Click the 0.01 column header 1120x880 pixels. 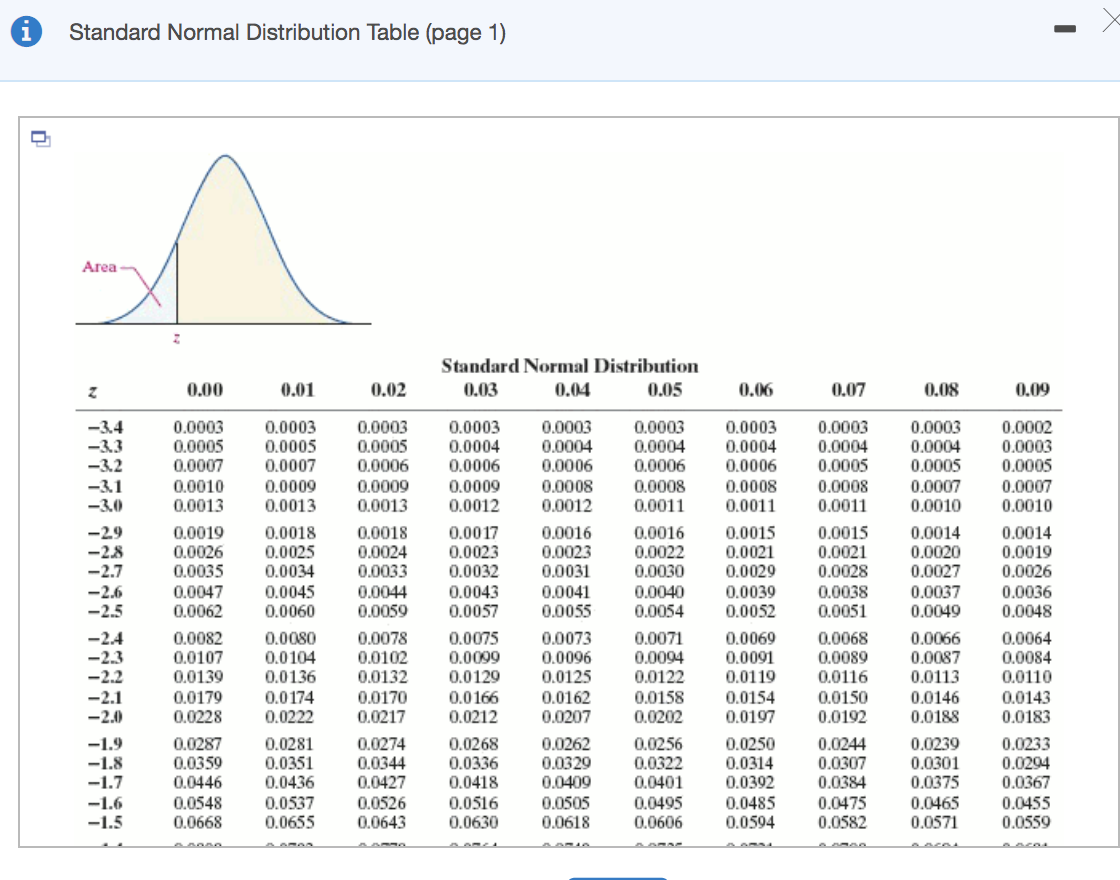[297, 389]
